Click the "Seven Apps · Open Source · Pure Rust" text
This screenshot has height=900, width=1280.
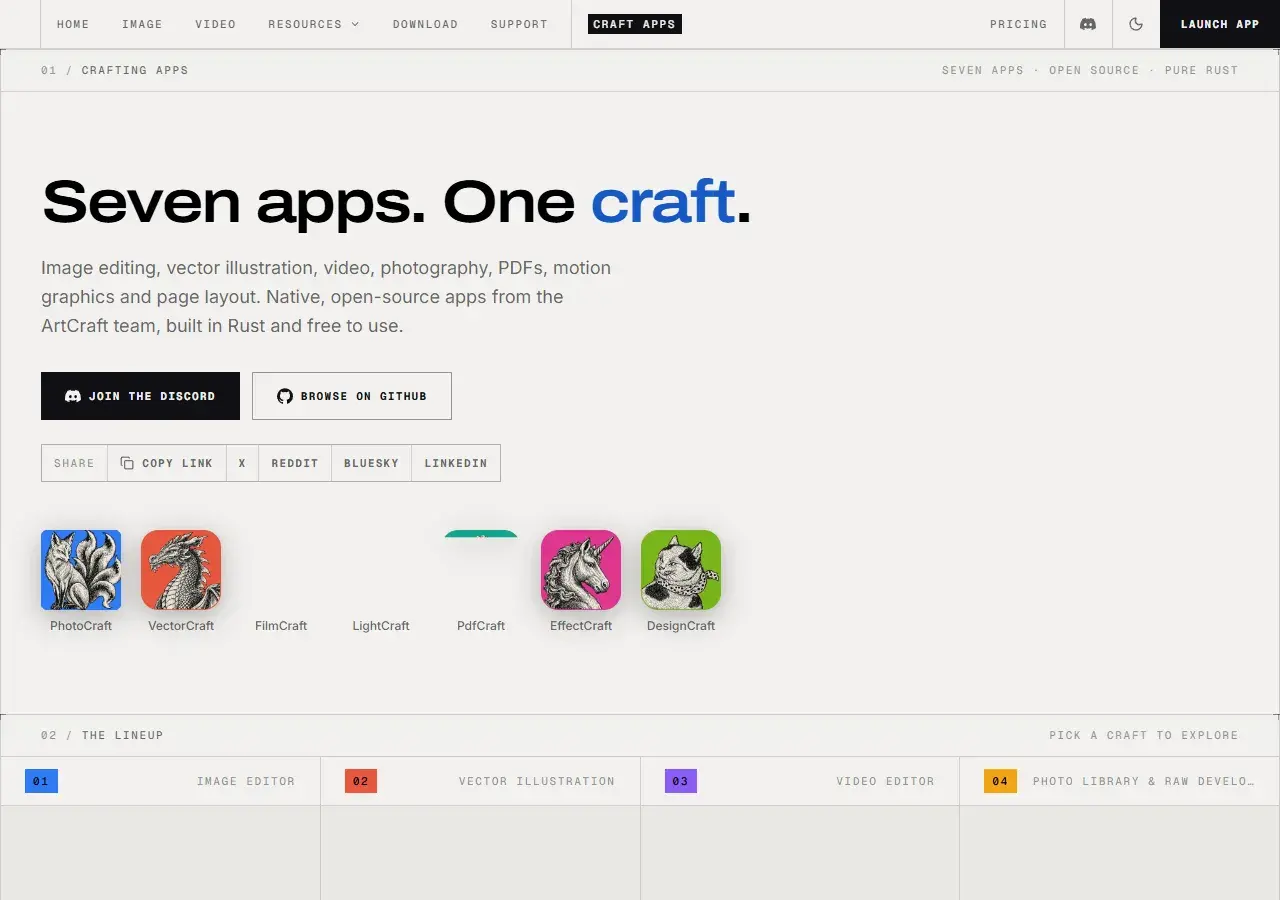1090,70
